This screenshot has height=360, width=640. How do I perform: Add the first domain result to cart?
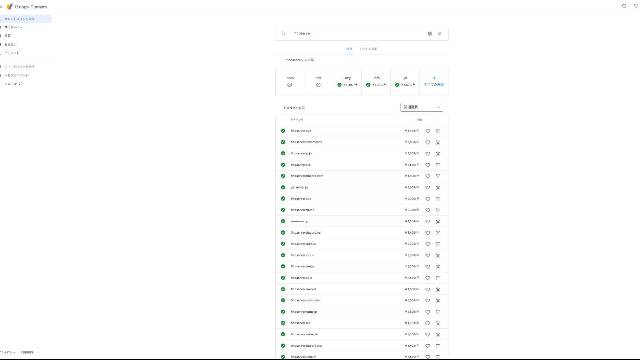pos(438,131)
